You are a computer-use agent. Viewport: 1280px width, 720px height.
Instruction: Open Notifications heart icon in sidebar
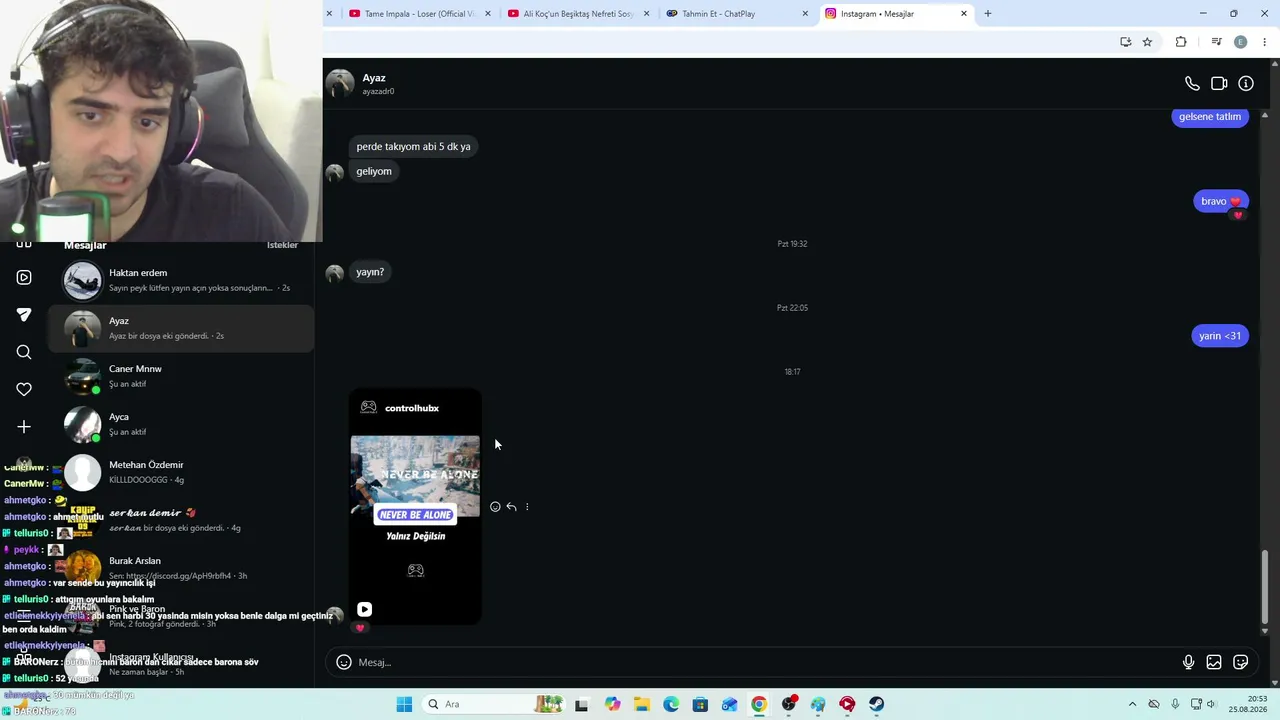[x=24, y=389]
